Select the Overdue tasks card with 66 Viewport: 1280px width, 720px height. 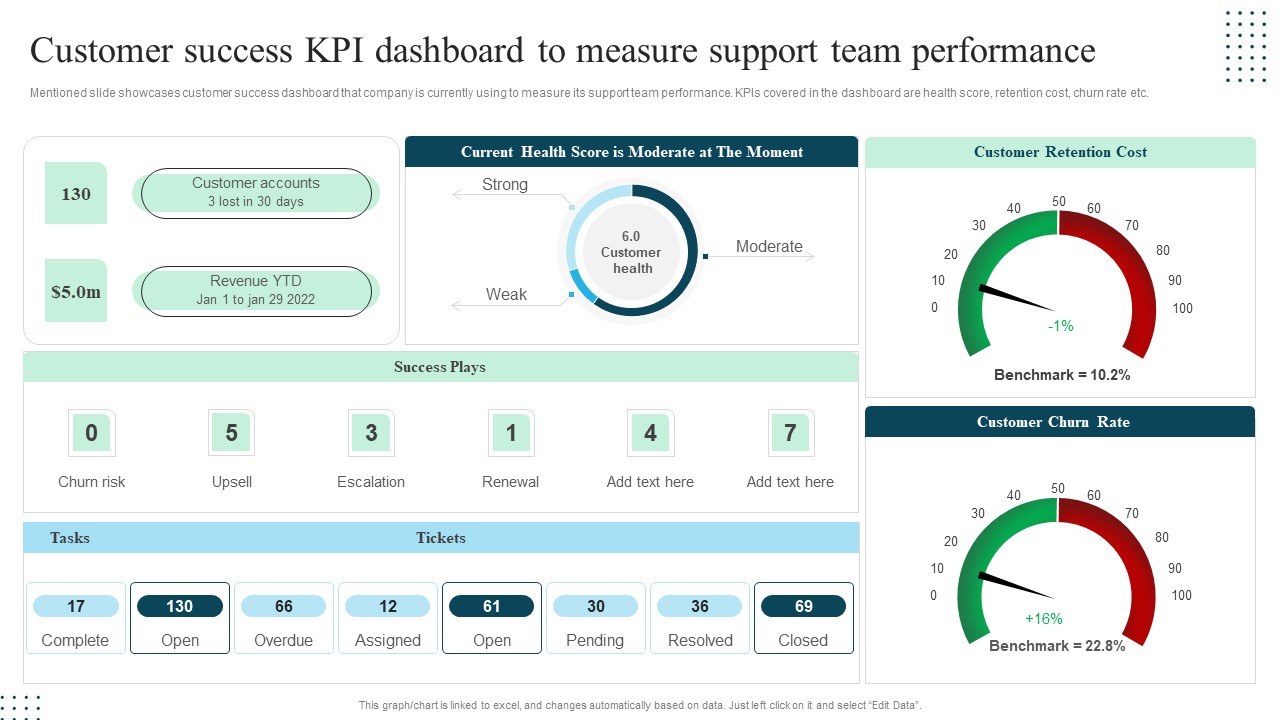284,618
